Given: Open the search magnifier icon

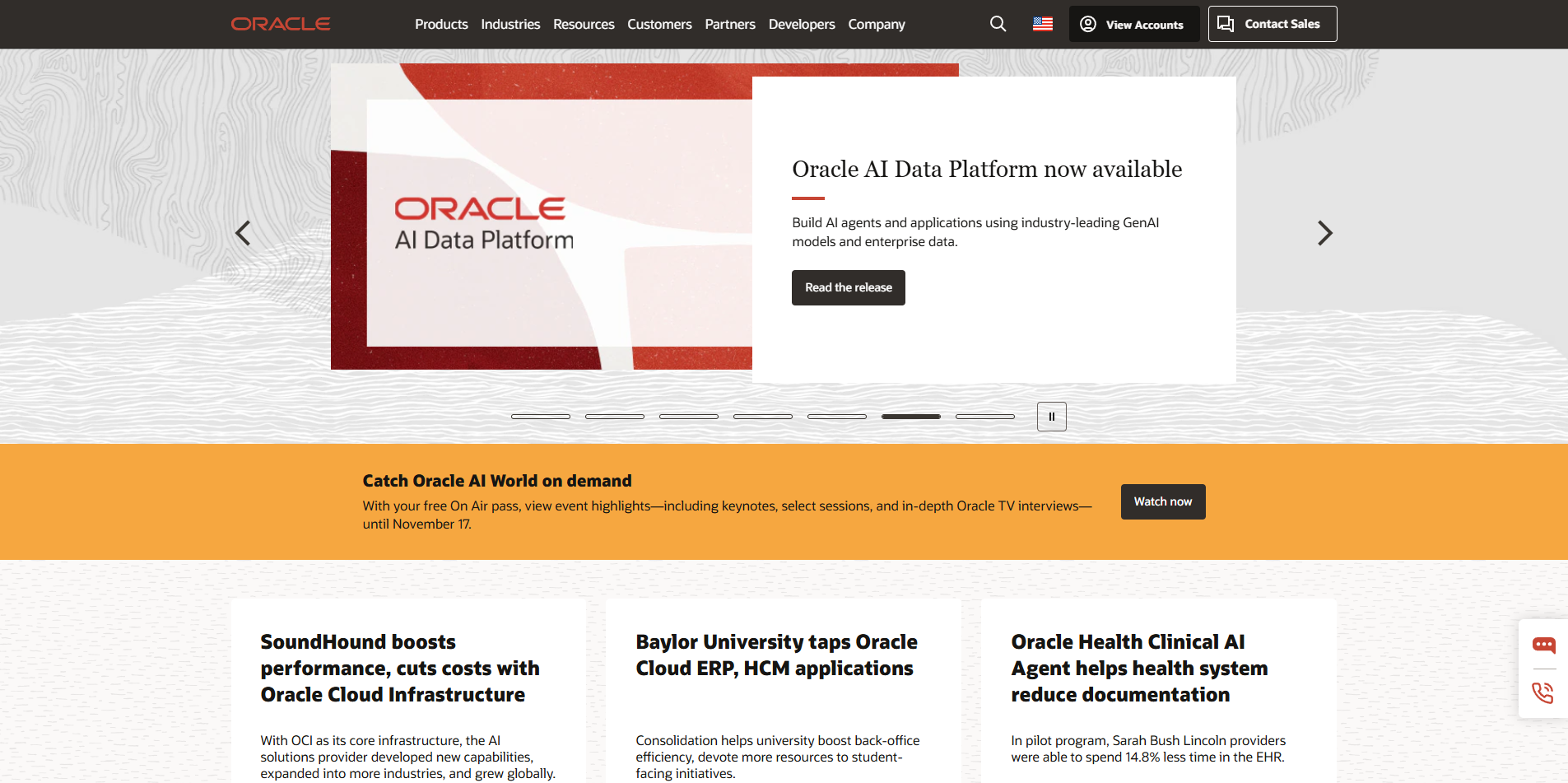Looking at the screenshot, I should click(998, 24).
